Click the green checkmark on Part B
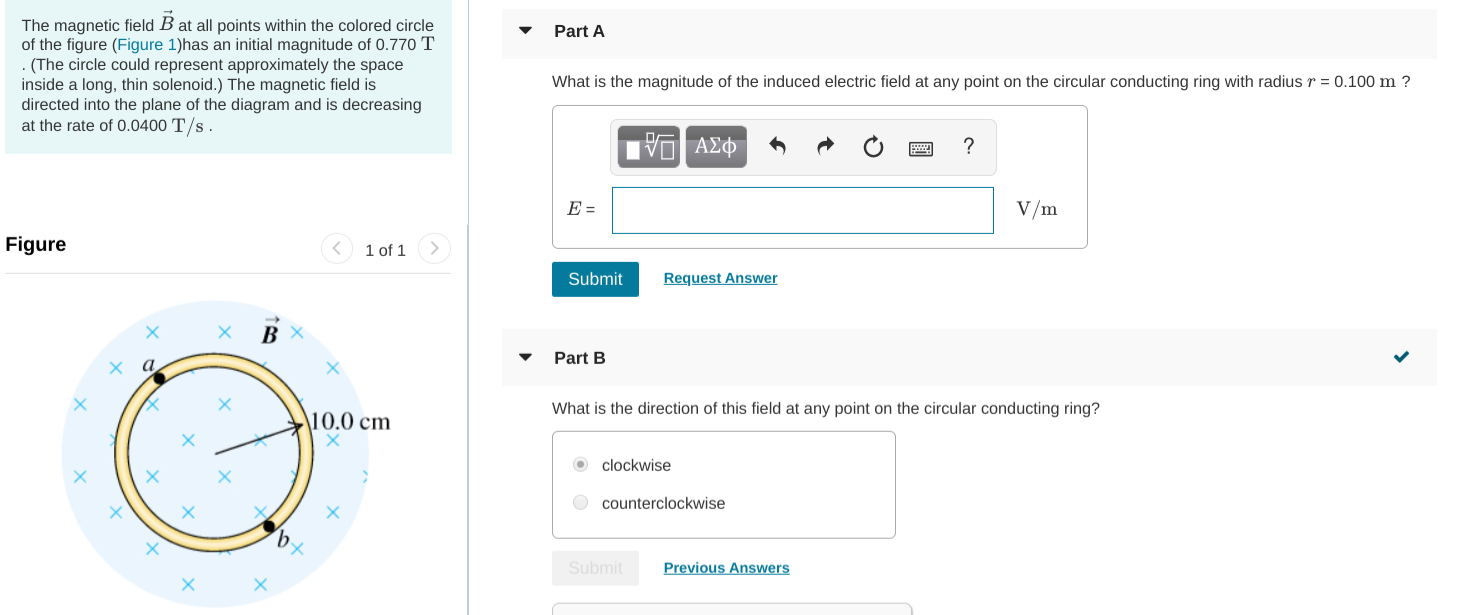 point(1400,356)
